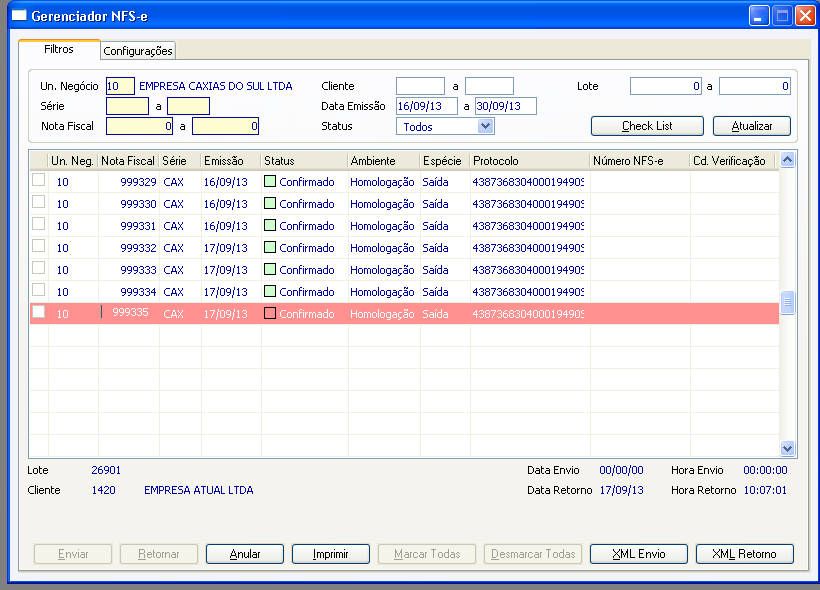Sort by the Emissão column header
This screenshot has width=820, height=590.
coord(223,161)
